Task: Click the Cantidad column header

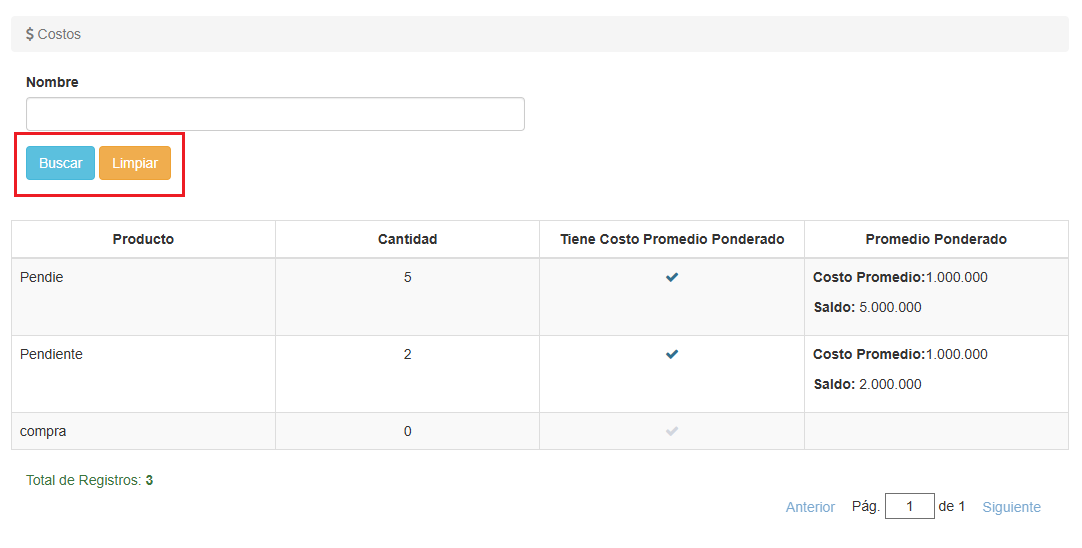Action: (x=407, y=239)
